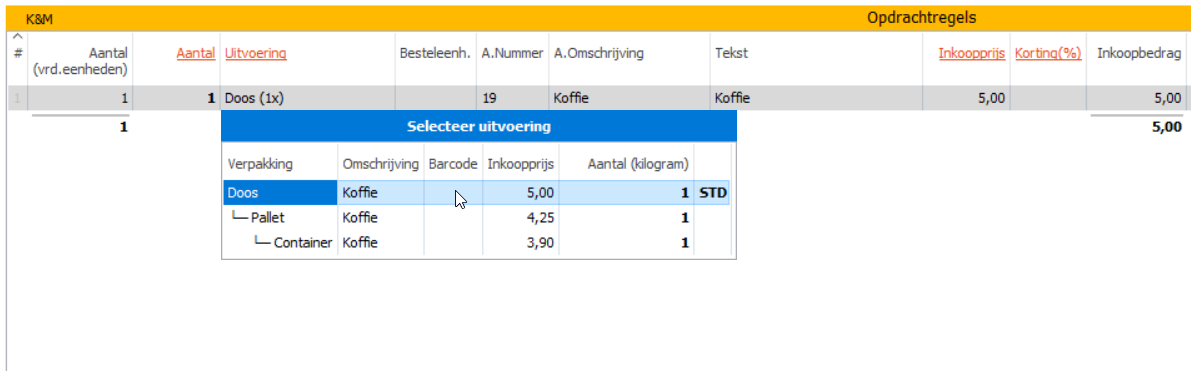Click the Opdrachtregels title bar
Screen dimensions: 1191x371
921,16
